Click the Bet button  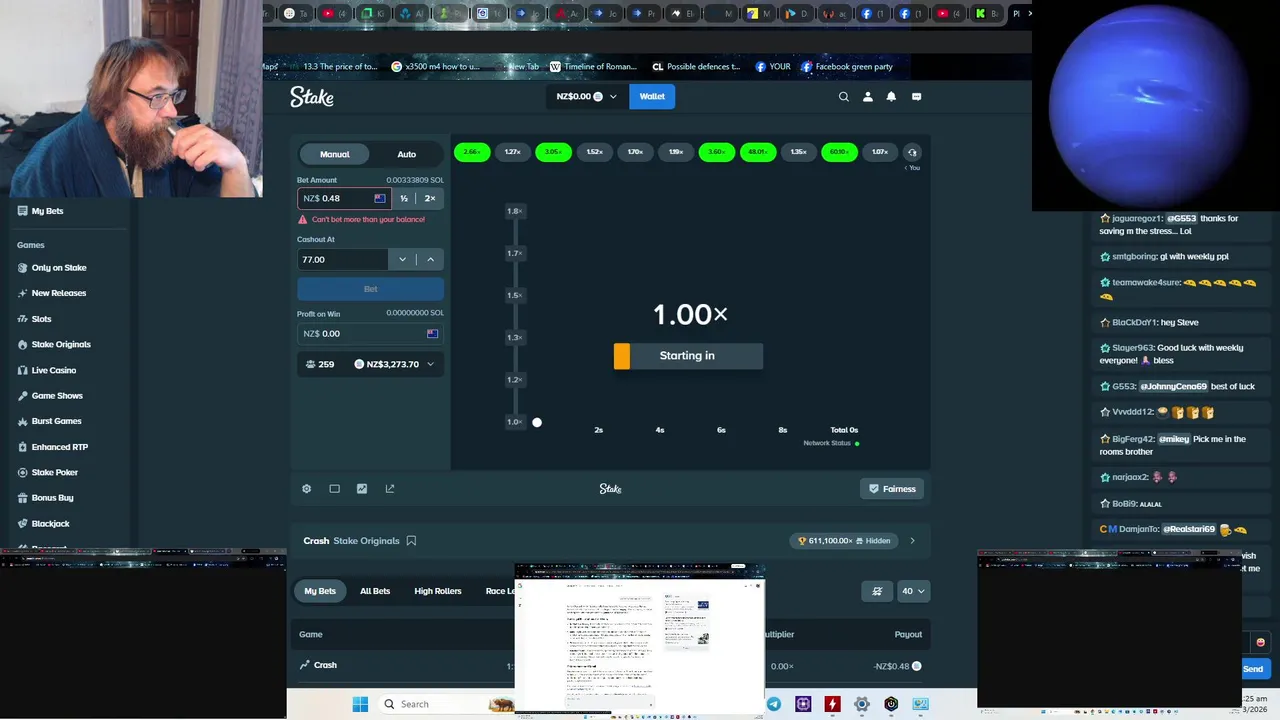click(370, 289)
